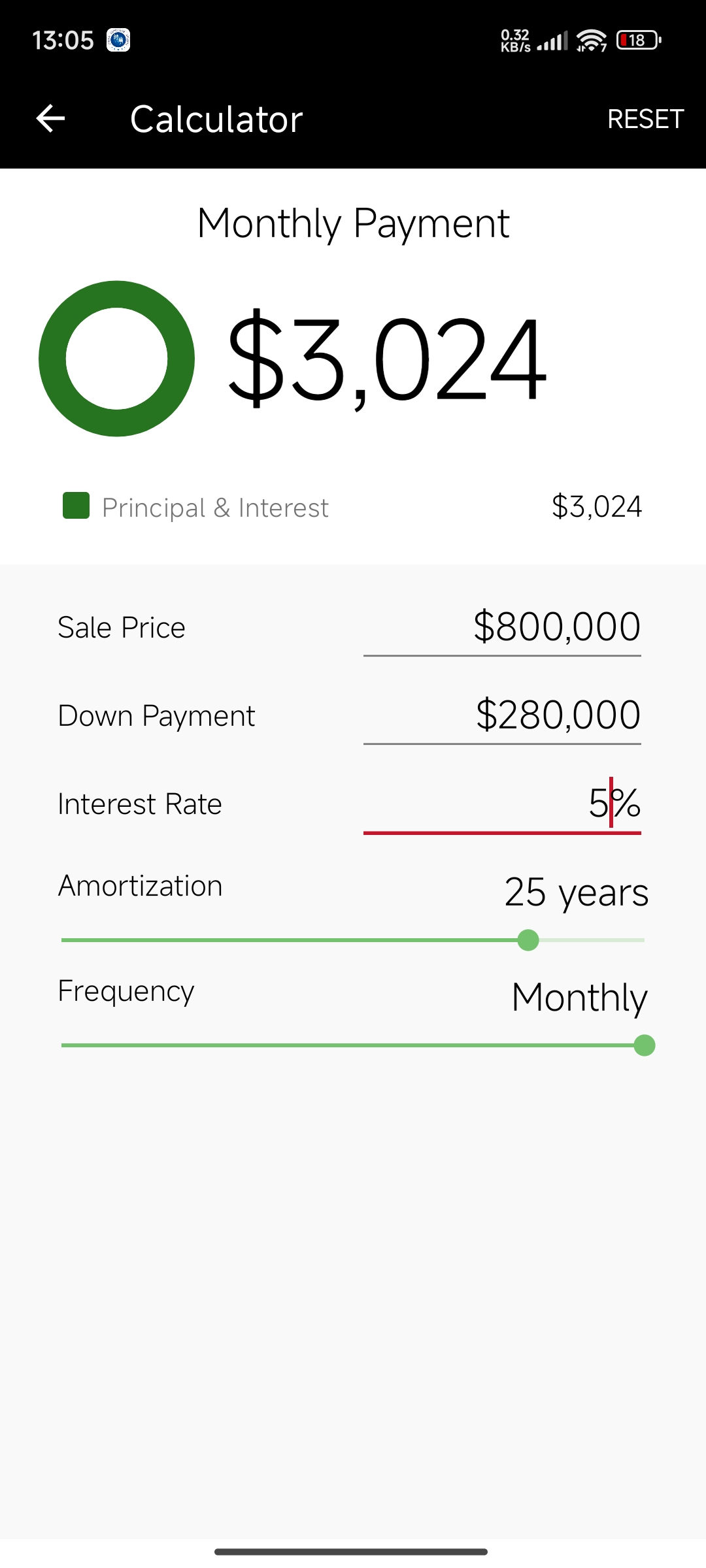Tap the green donut chart
706x1568 pixels.
pos(116,359)
